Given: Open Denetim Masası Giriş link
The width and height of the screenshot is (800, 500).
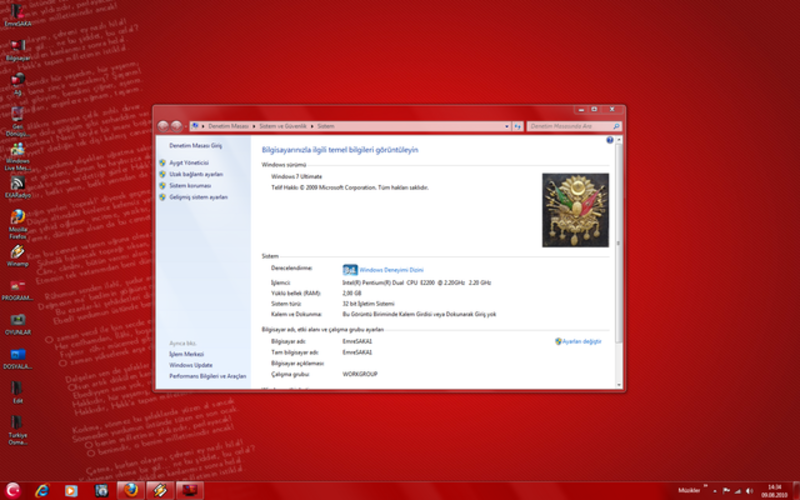Looking at the screenshot, I should [x=195, y=145].
